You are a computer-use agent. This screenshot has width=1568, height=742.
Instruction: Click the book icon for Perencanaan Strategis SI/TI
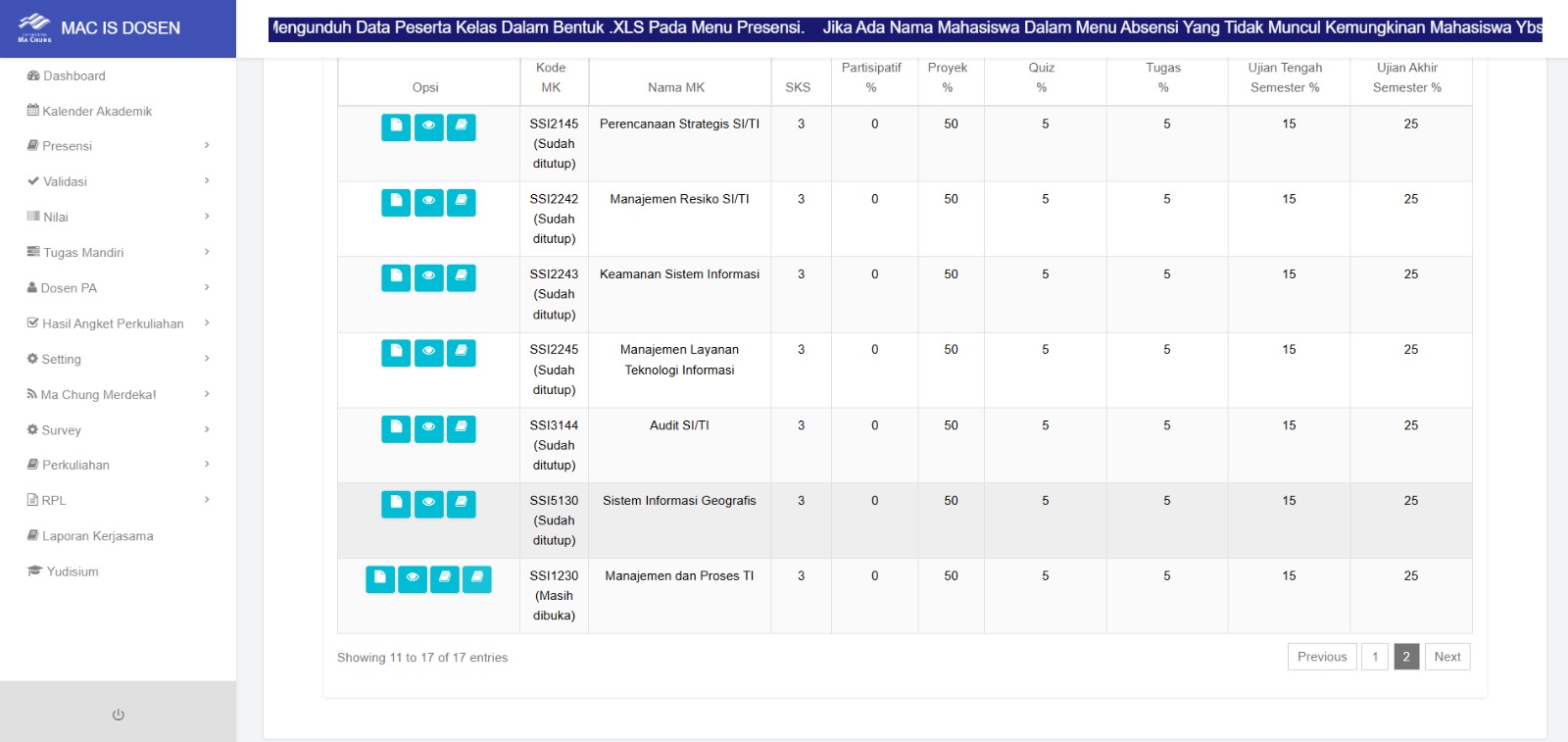click(462, 127)
